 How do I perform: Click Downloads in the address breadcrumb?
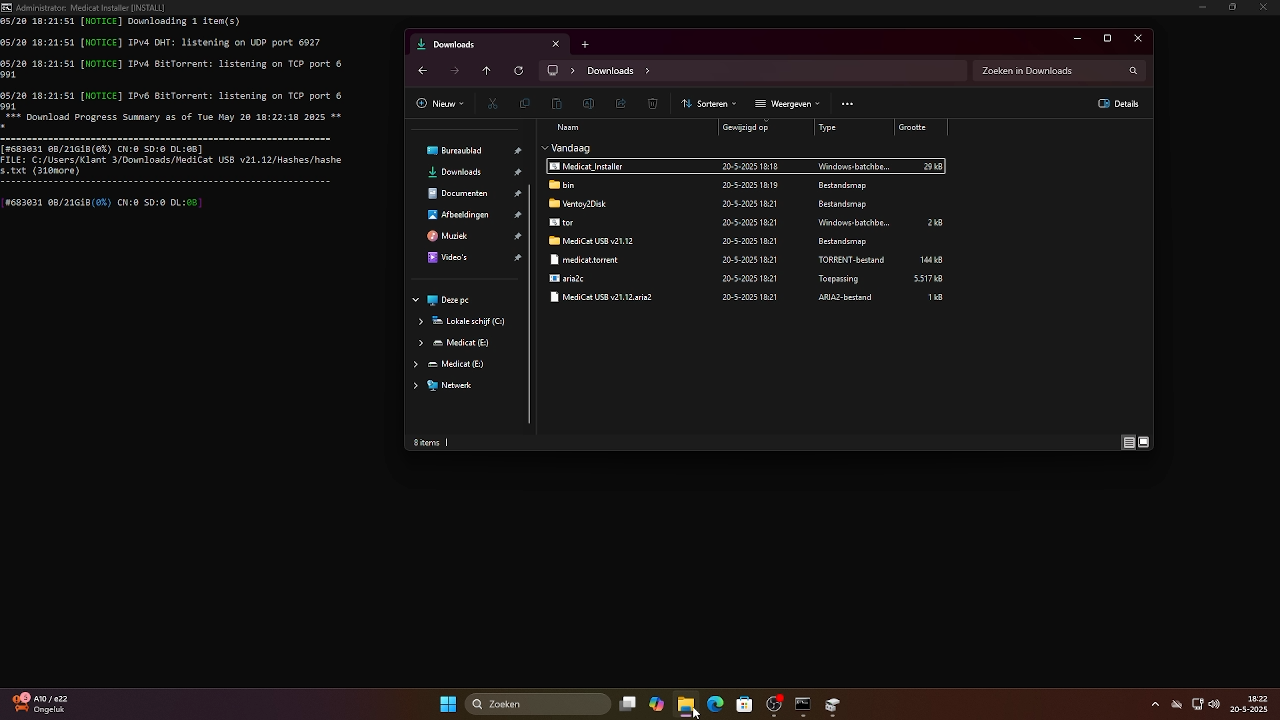point(610,71)
